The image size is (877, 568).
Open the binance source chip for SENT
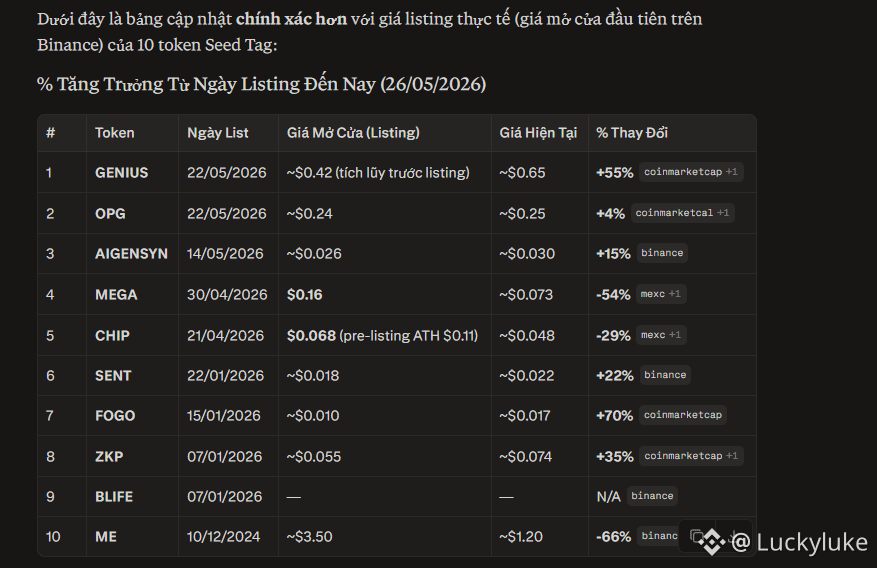click(665, 375)
